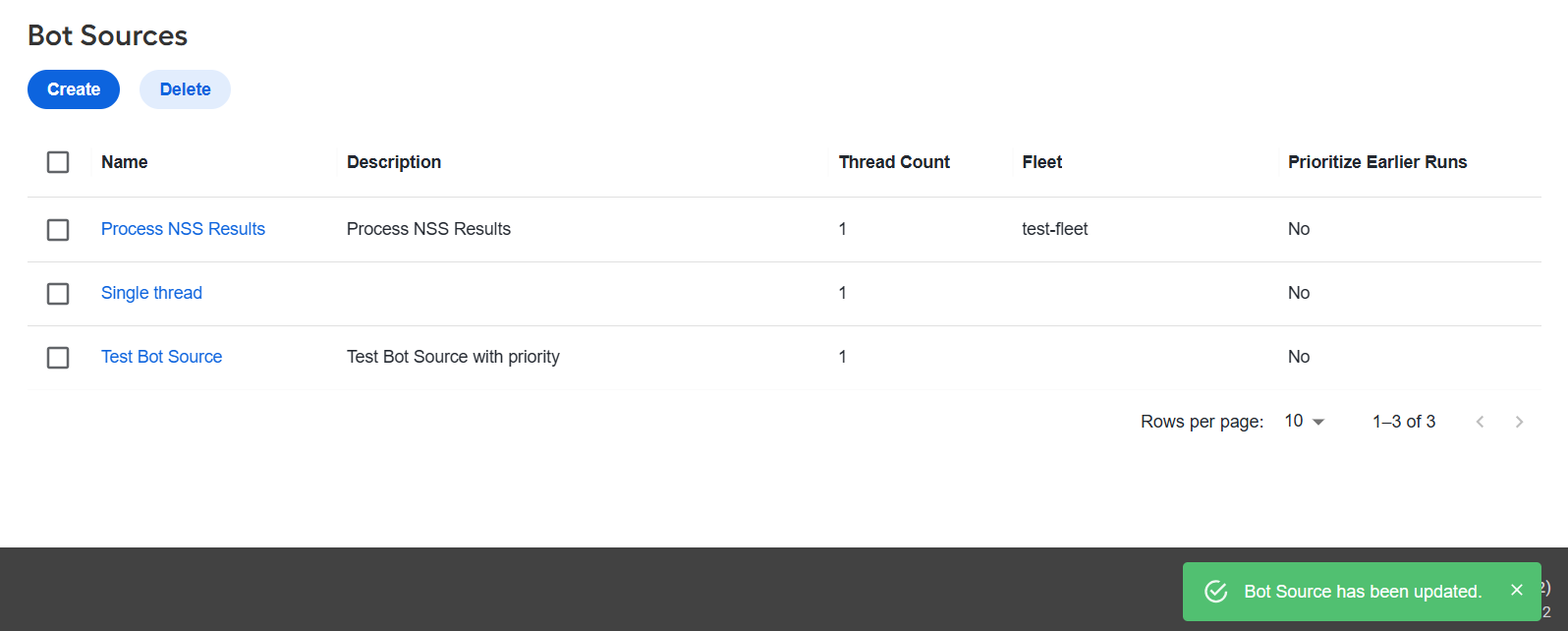Open the rows per page dropdown arrow

pos(1318,422)
